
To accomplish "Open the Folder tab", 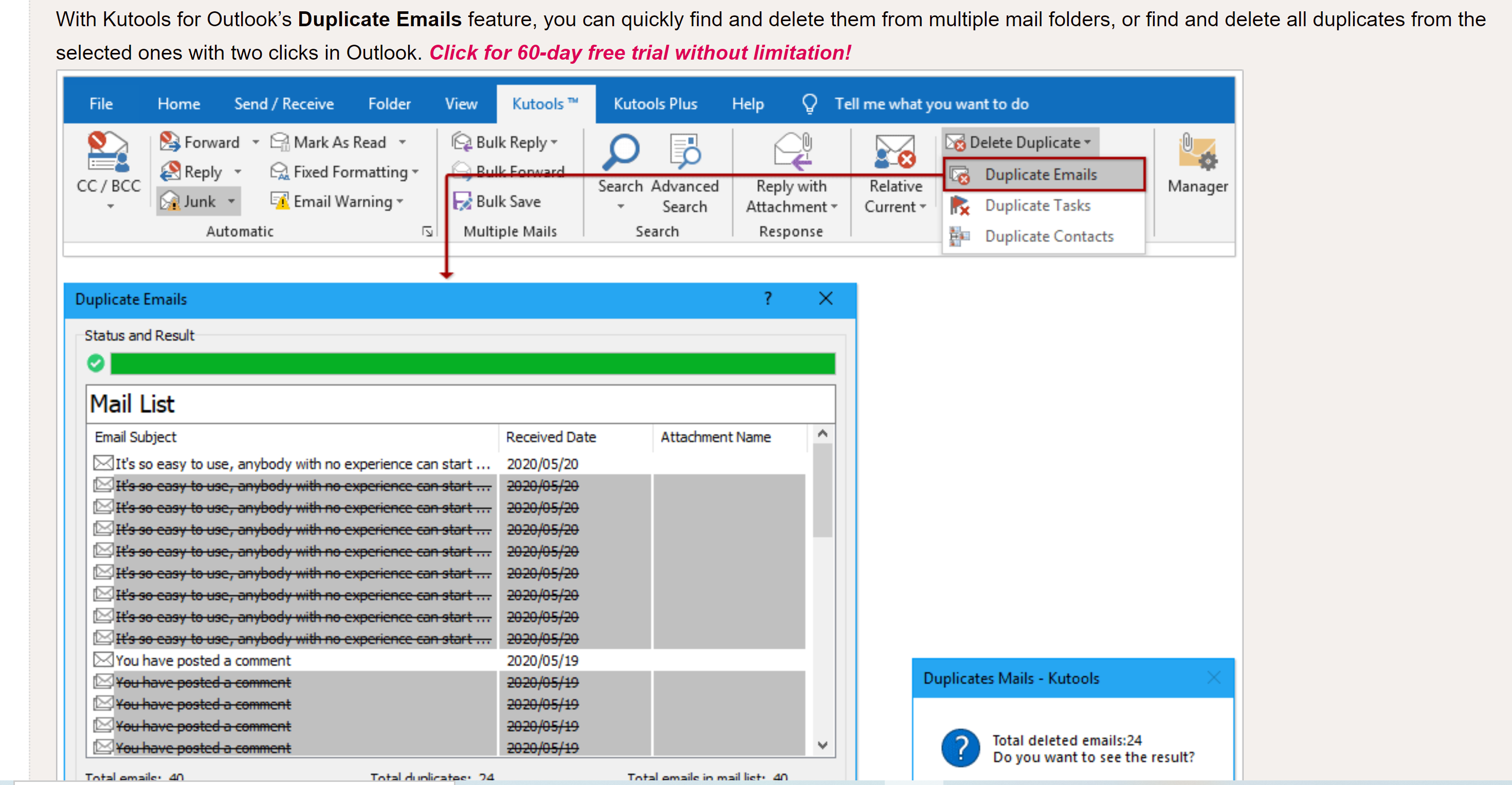I will [x=389, y=104].
